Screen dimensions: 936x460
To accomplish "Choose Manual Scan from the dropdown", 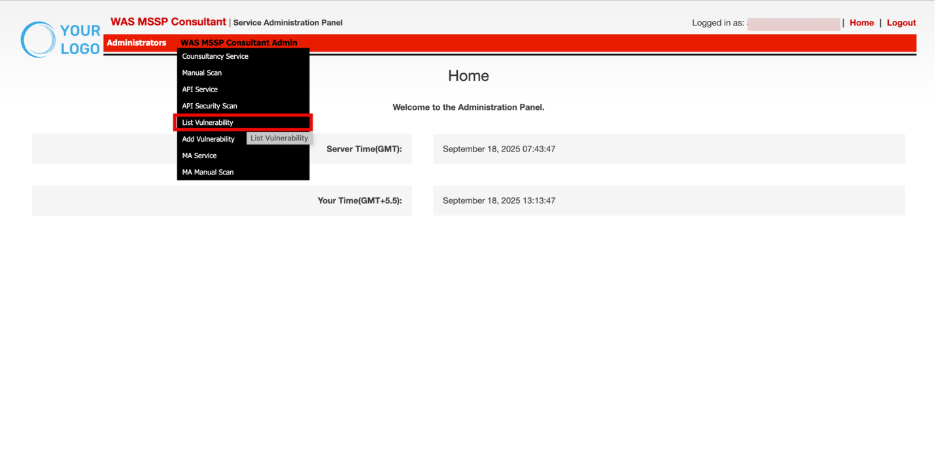I will 243,73.
